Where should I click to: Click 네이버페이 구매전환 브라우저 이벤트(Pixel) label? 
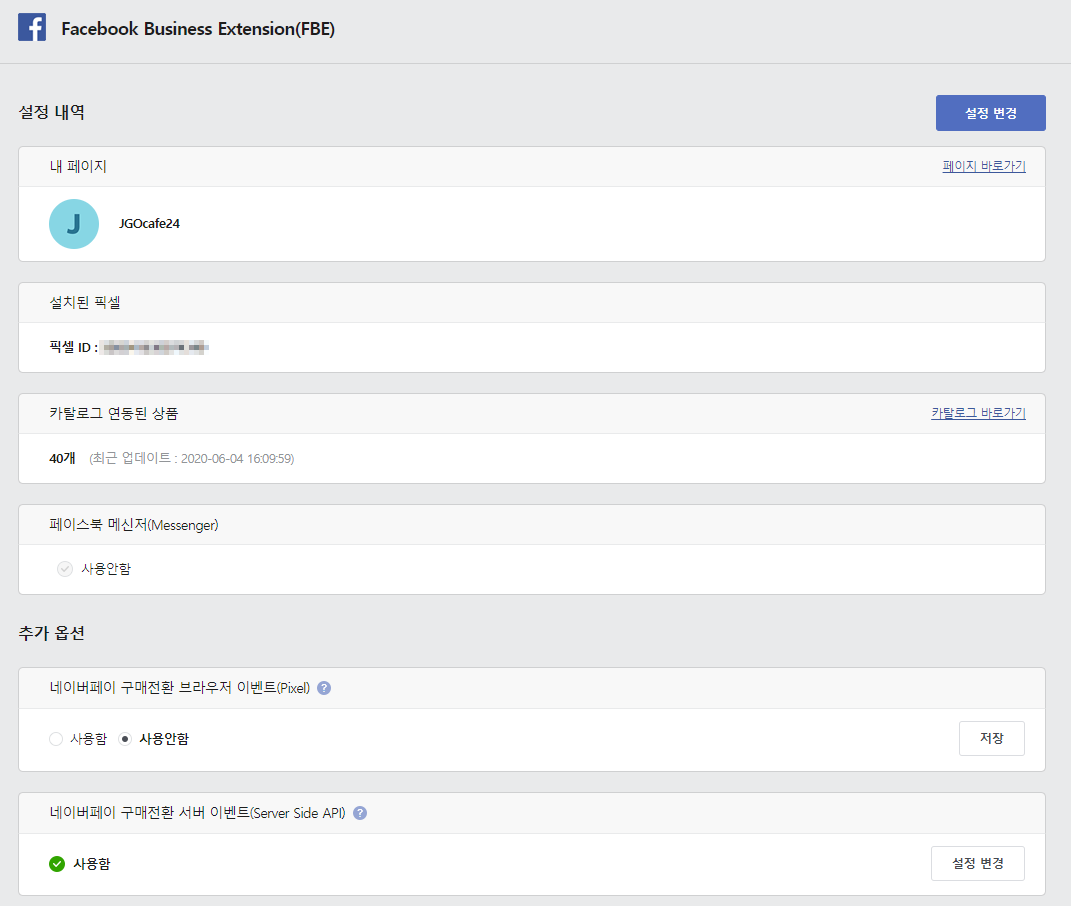click(180, 688)
